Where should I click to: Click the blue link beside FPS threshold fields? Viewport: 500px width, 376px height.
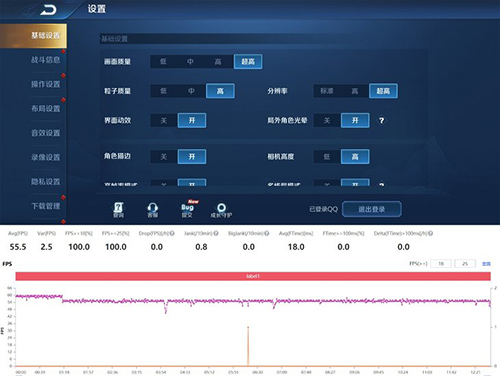486,264
